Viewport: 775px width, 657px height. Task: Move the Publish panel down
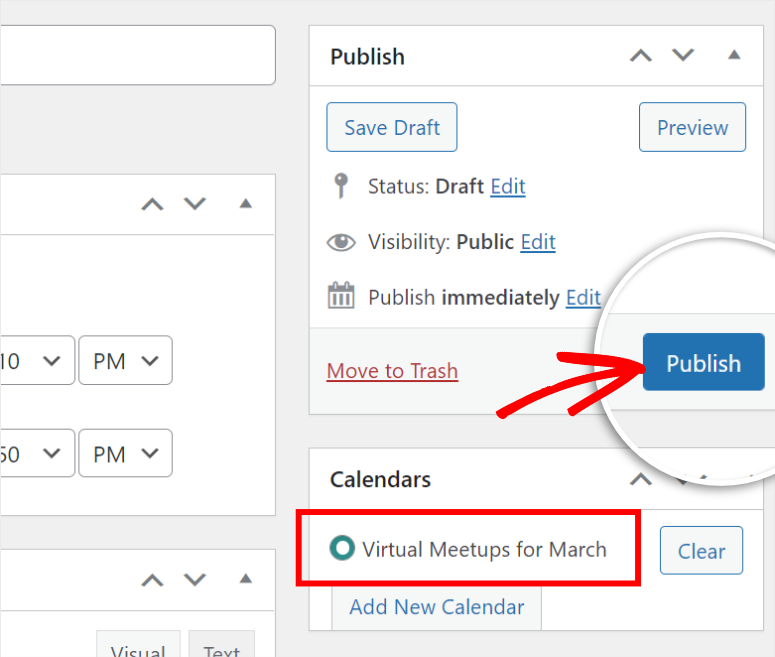[683, 56]
